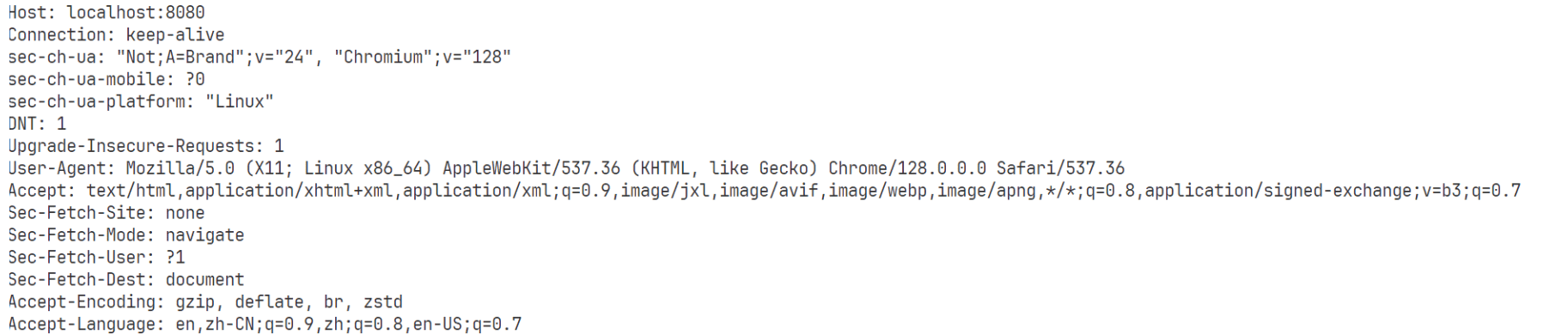Click the Upgrade-Insecure-Requests header line
Image resolution: width=1568 pixels, height=335 pixels.
tap(146, 147)
